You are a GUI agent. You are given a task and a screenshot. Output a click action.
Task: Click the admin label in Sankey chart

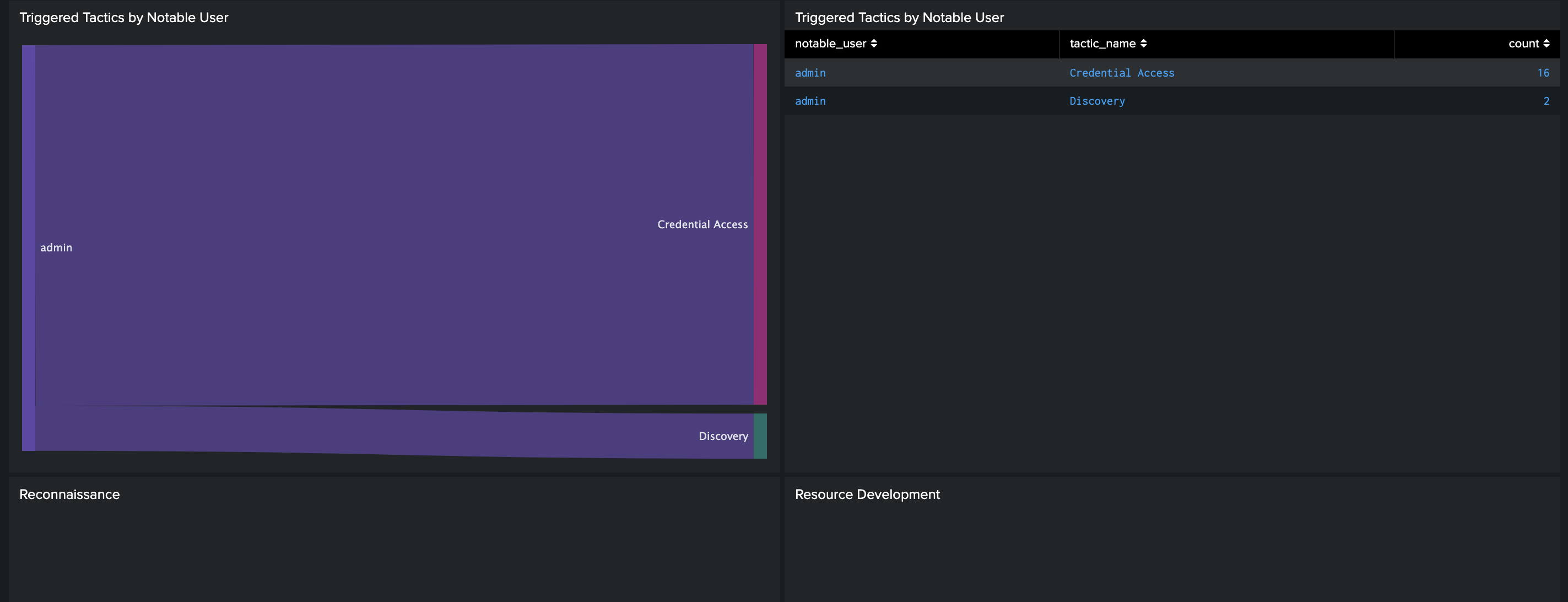coord(56,248)
